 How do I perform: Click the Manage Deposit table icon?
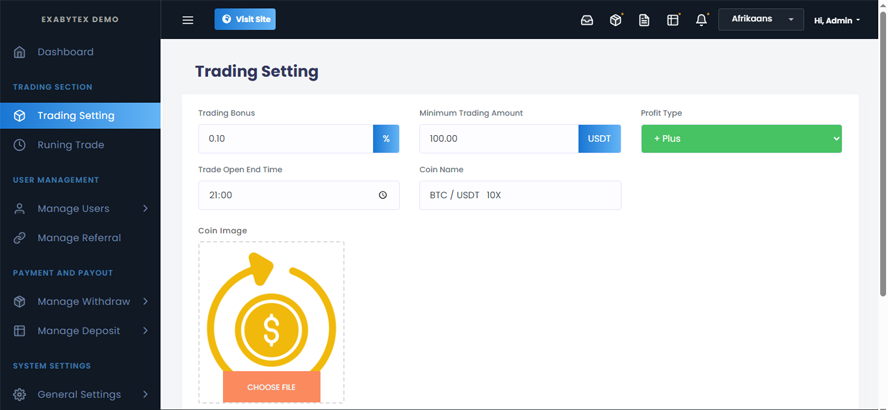(19, 331)
